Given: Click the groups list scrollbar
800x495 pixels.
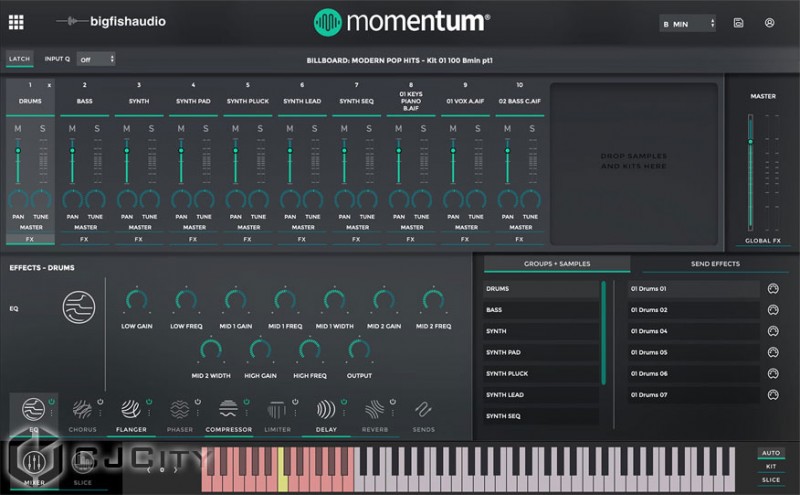Looking at the screenshot, I should tap(604, 333).
